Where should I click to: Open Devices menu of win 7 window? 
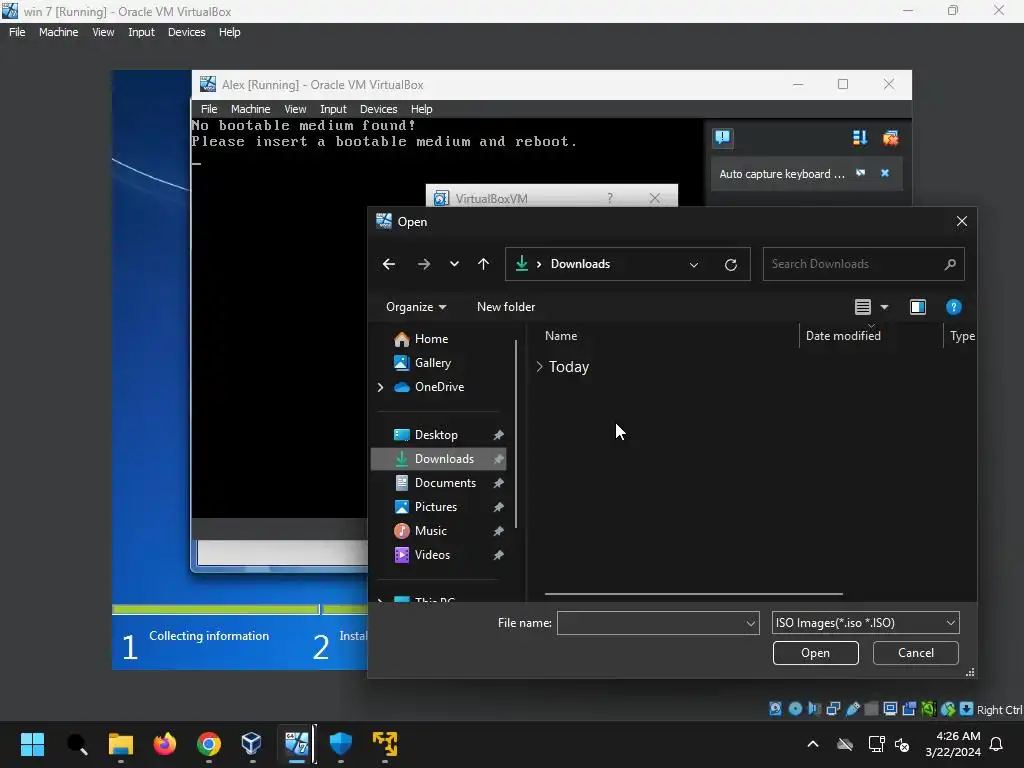(x=186, y=32)
